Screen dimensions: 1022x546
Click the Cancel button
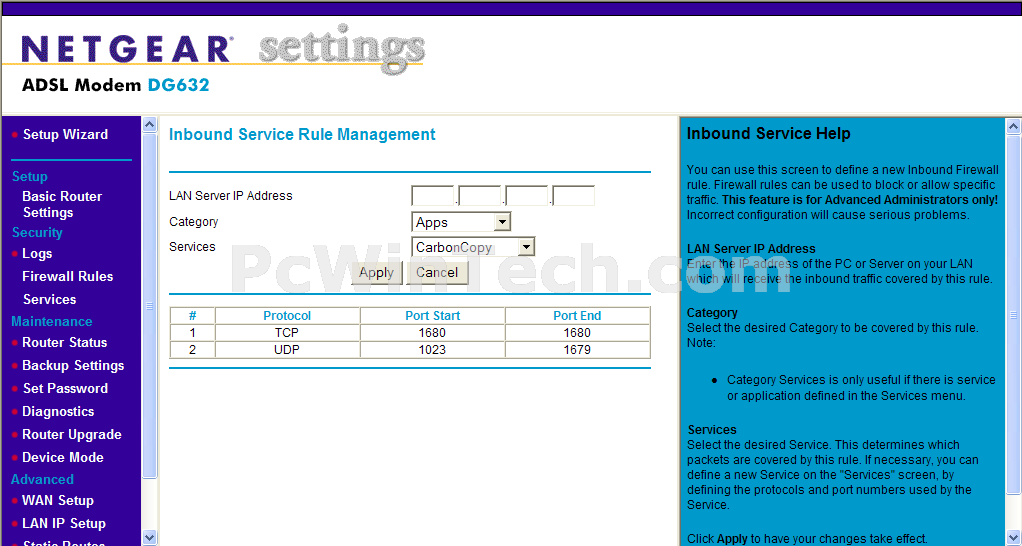click(x=437, y=272)
